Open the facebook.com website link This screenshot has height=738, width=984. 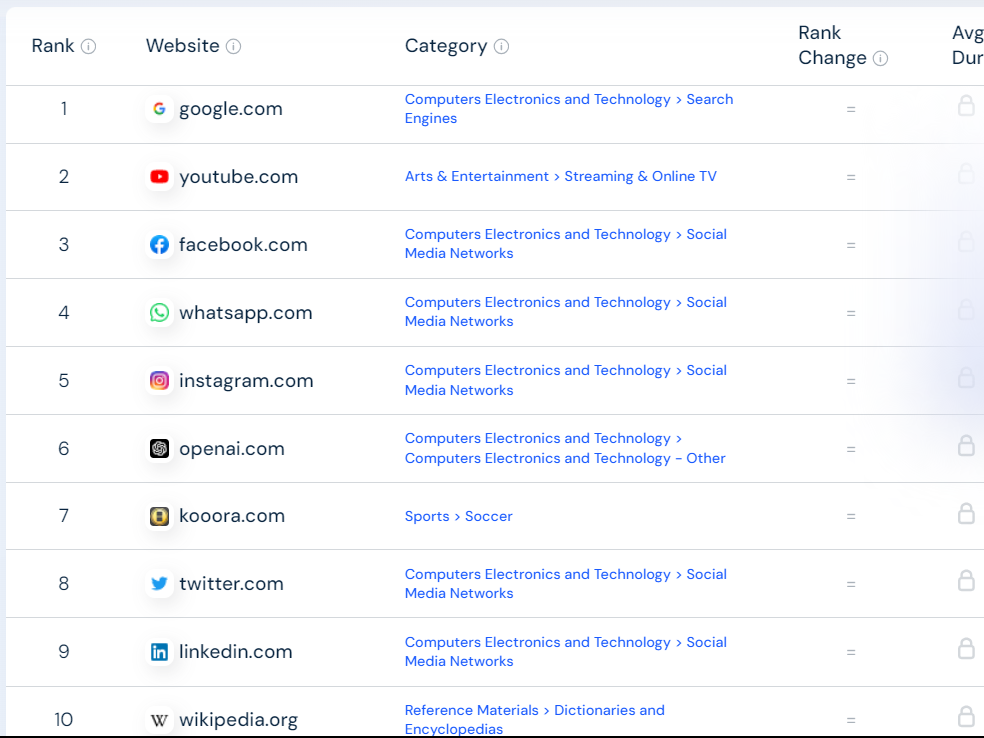pyautogui.click(x=243, y=245)
